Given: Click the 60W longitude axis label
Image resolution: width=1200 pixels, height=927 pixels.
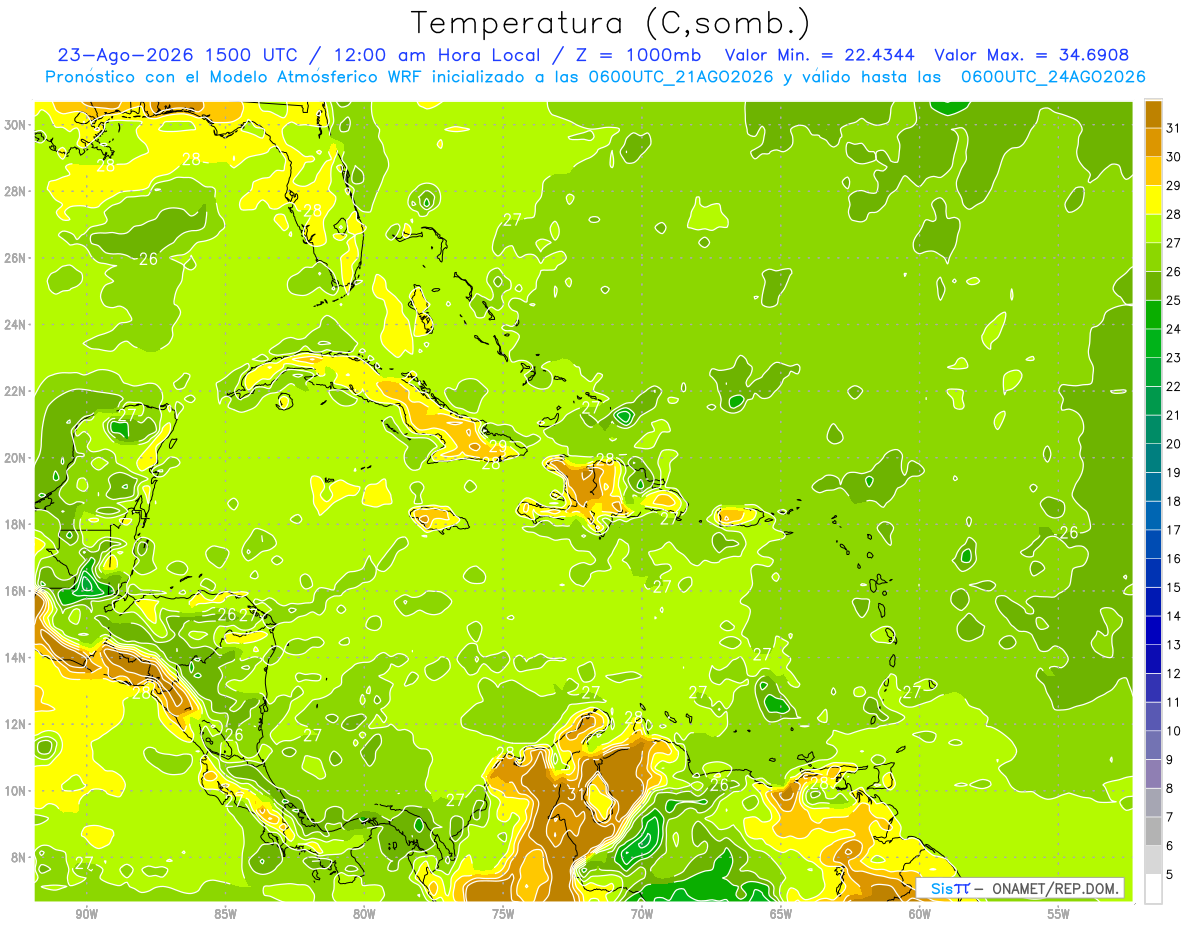Looking at the screenshot, I should click(x=920, y=914).
